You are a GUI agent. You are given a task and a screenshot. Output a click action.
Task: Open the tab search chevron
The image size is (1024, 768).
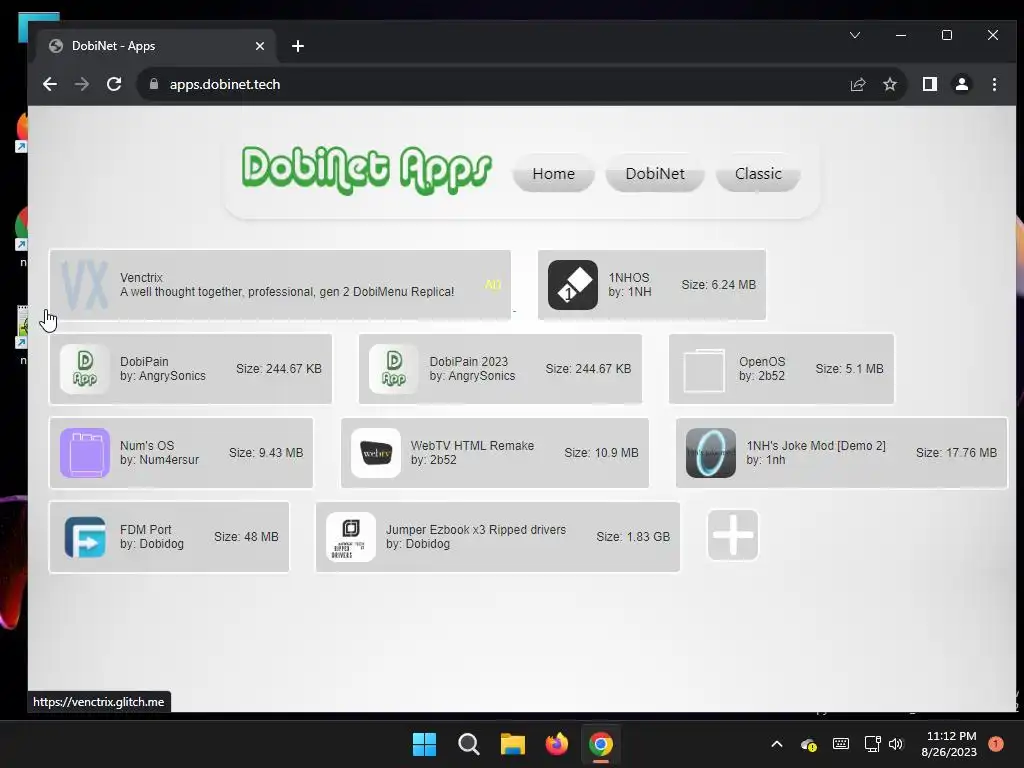pos(855,35)
